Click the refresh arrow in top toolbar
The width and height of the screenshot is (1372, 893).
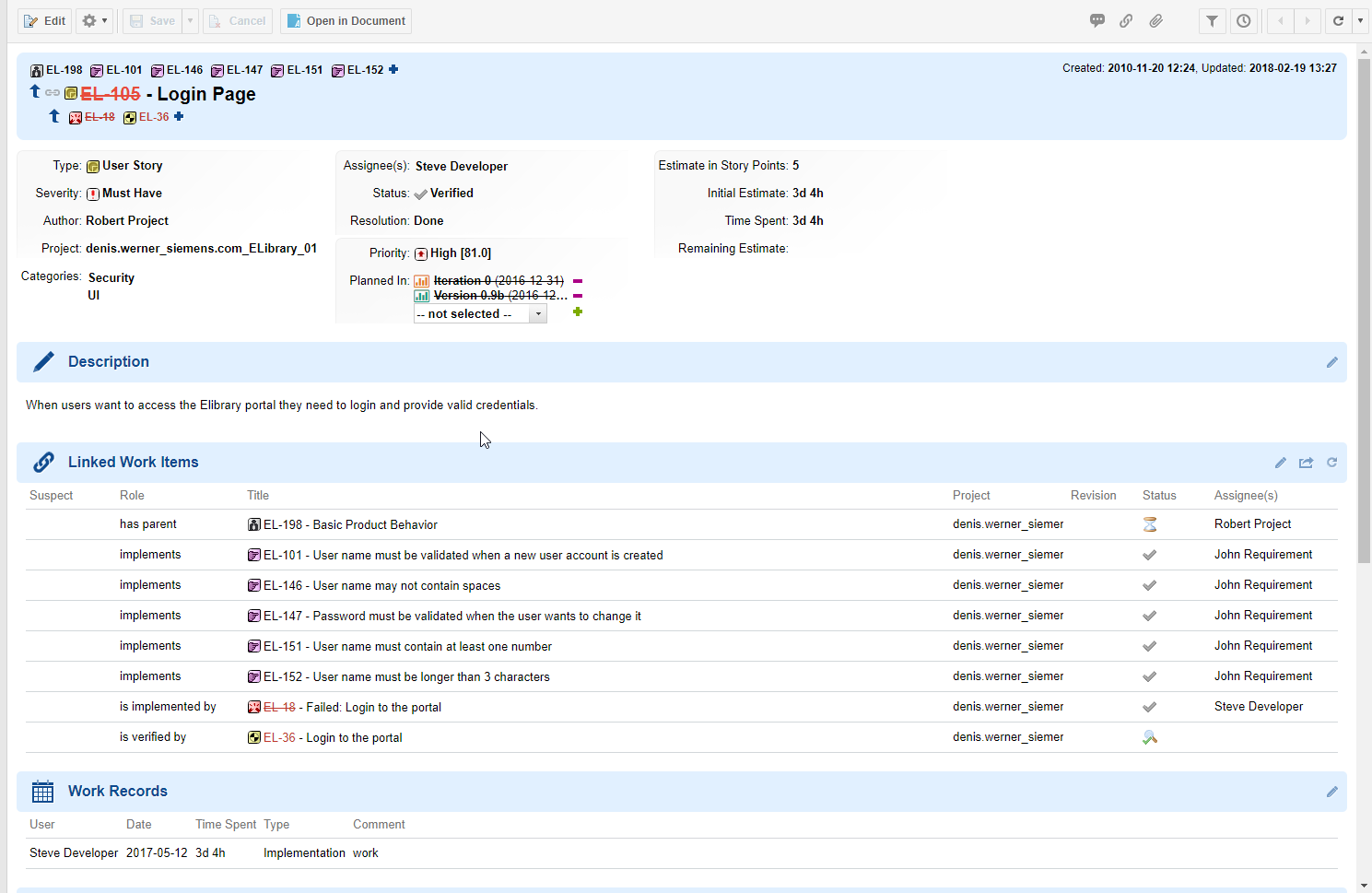pyautogui.click(x=1338, y=20)
